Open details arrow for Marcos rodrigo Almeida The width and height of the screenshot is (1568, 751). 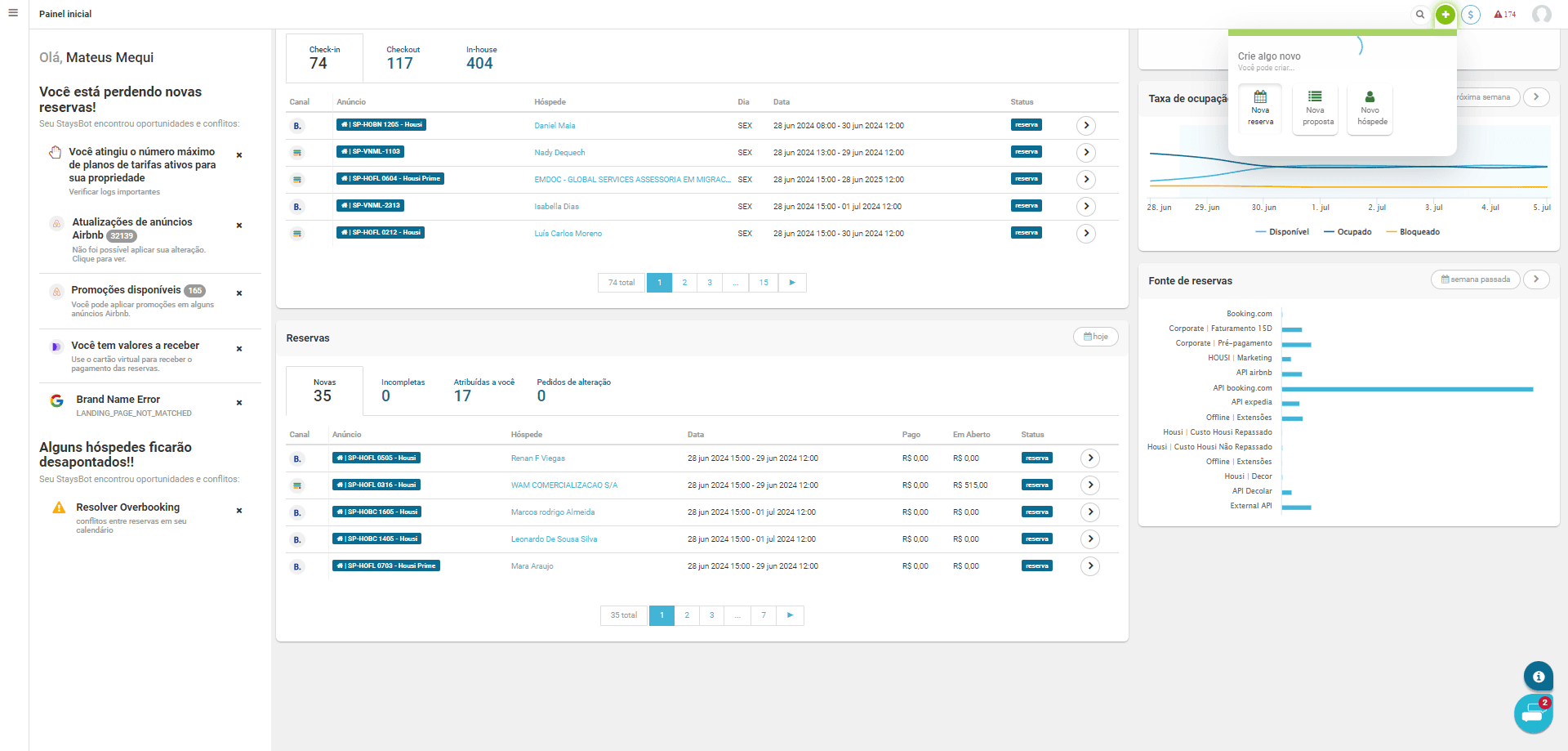(x=1090, y=512)
